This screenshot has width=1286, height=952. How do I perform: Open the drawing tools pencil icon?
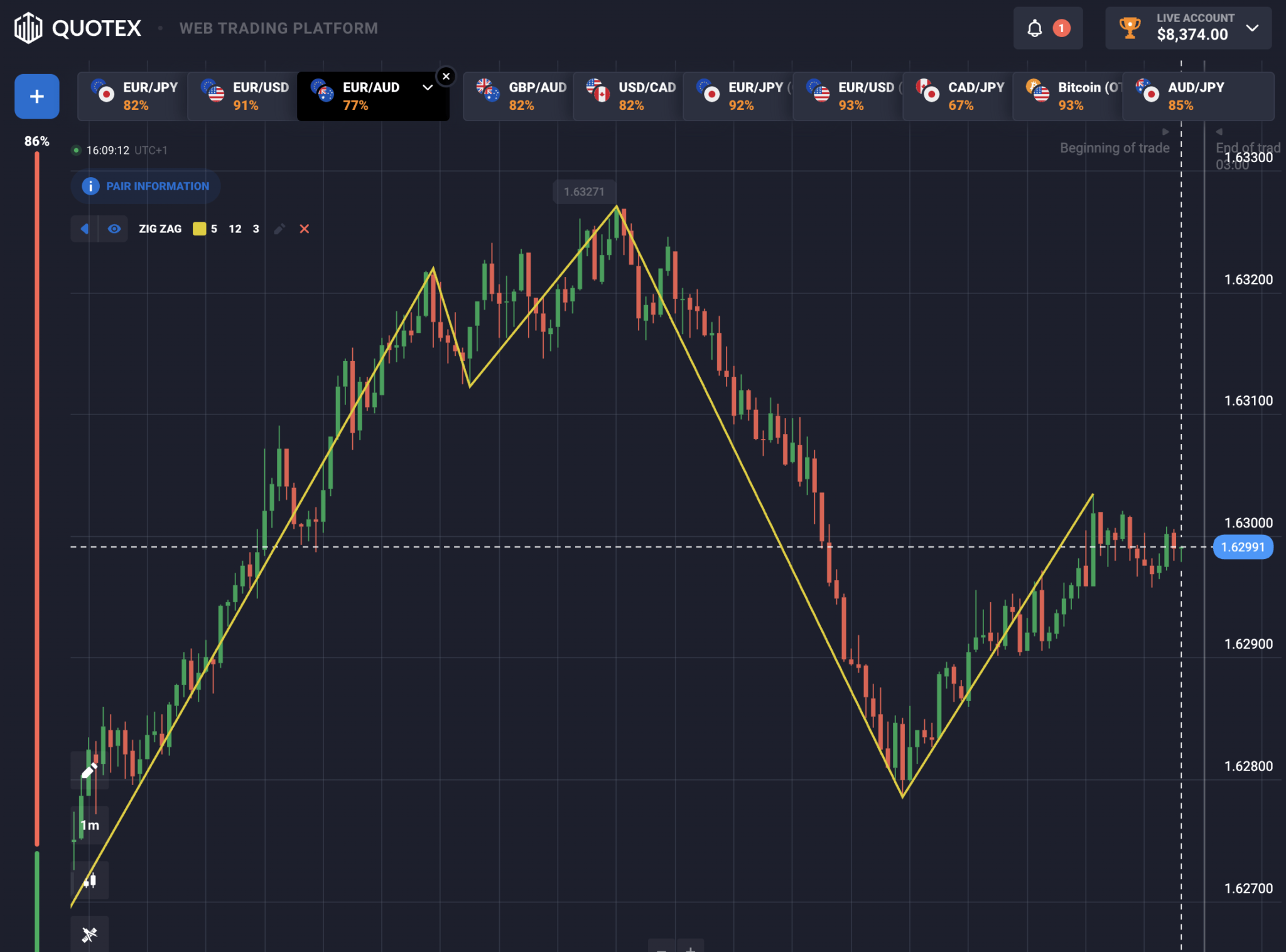(x=89, y=770)
